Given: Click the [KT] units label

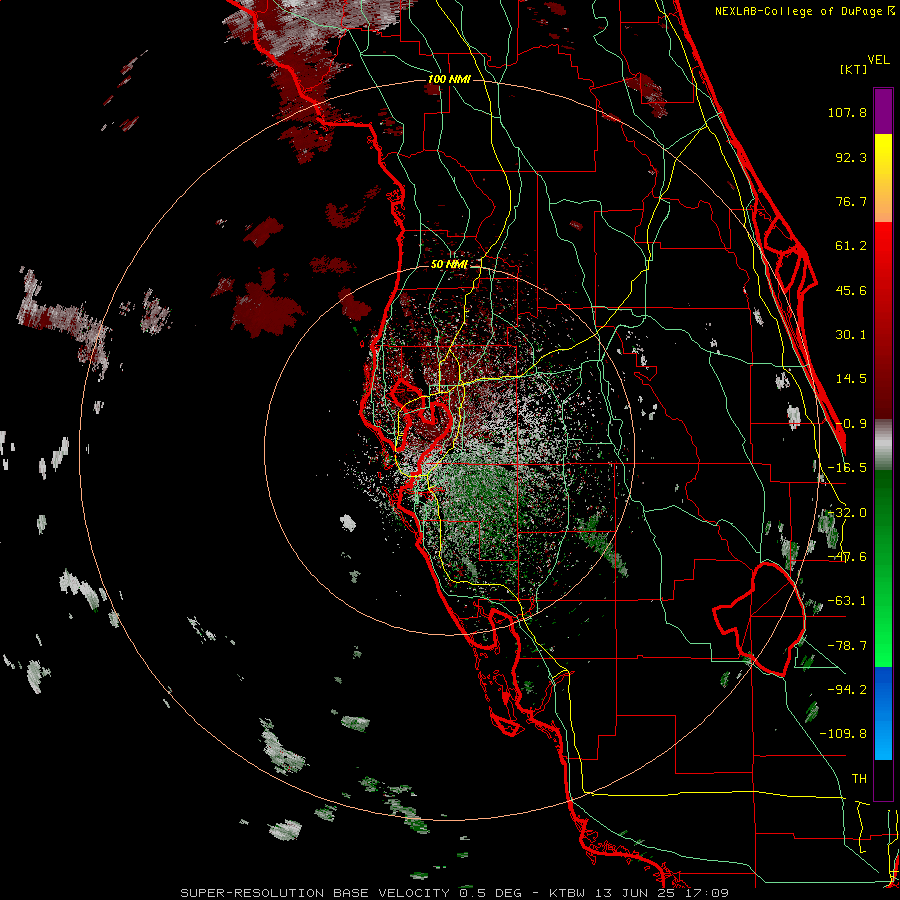Looking at the screenshot, I should pos(854,69).
